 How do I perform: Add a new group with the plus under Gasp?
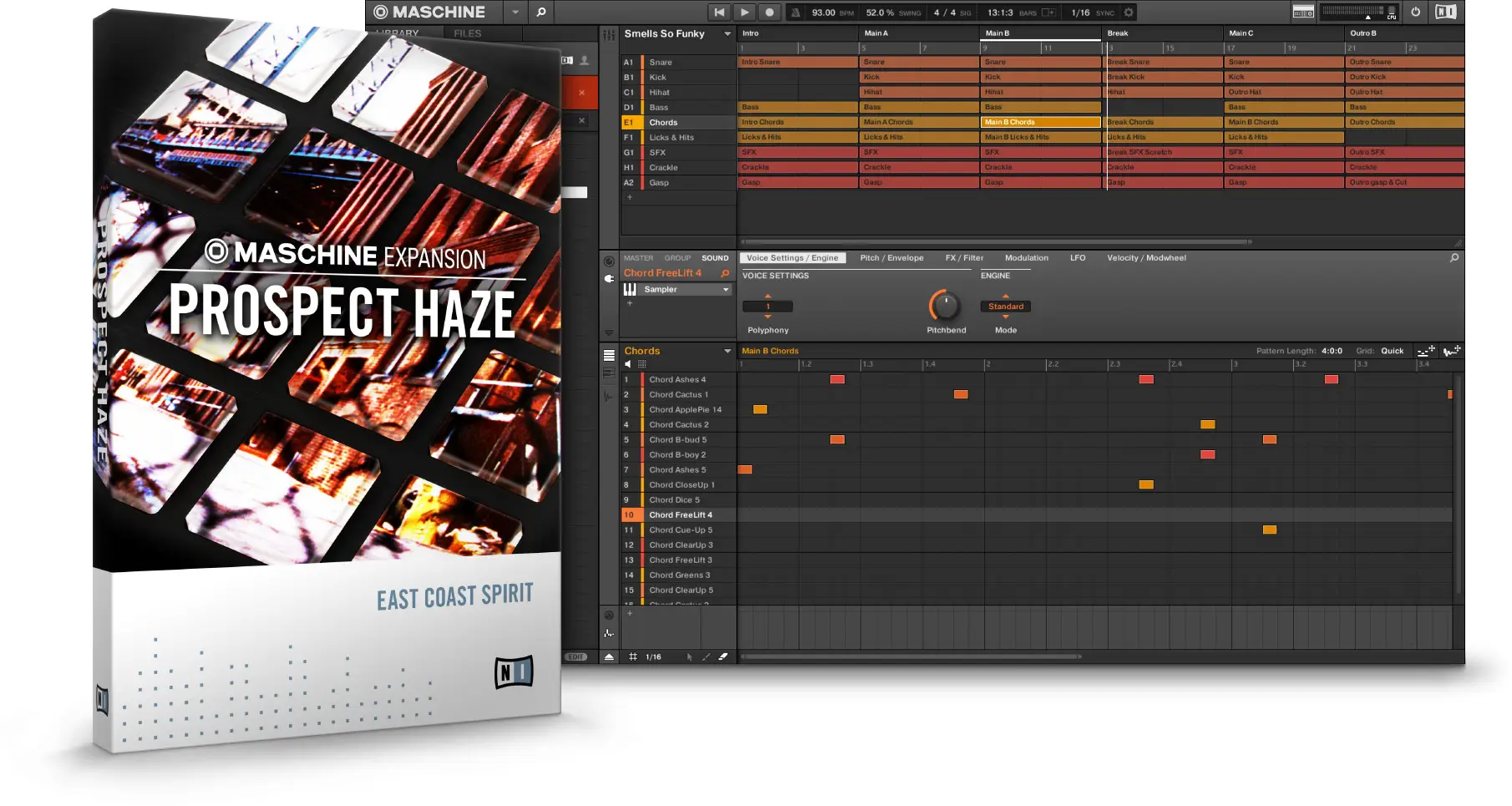[630, 198]
